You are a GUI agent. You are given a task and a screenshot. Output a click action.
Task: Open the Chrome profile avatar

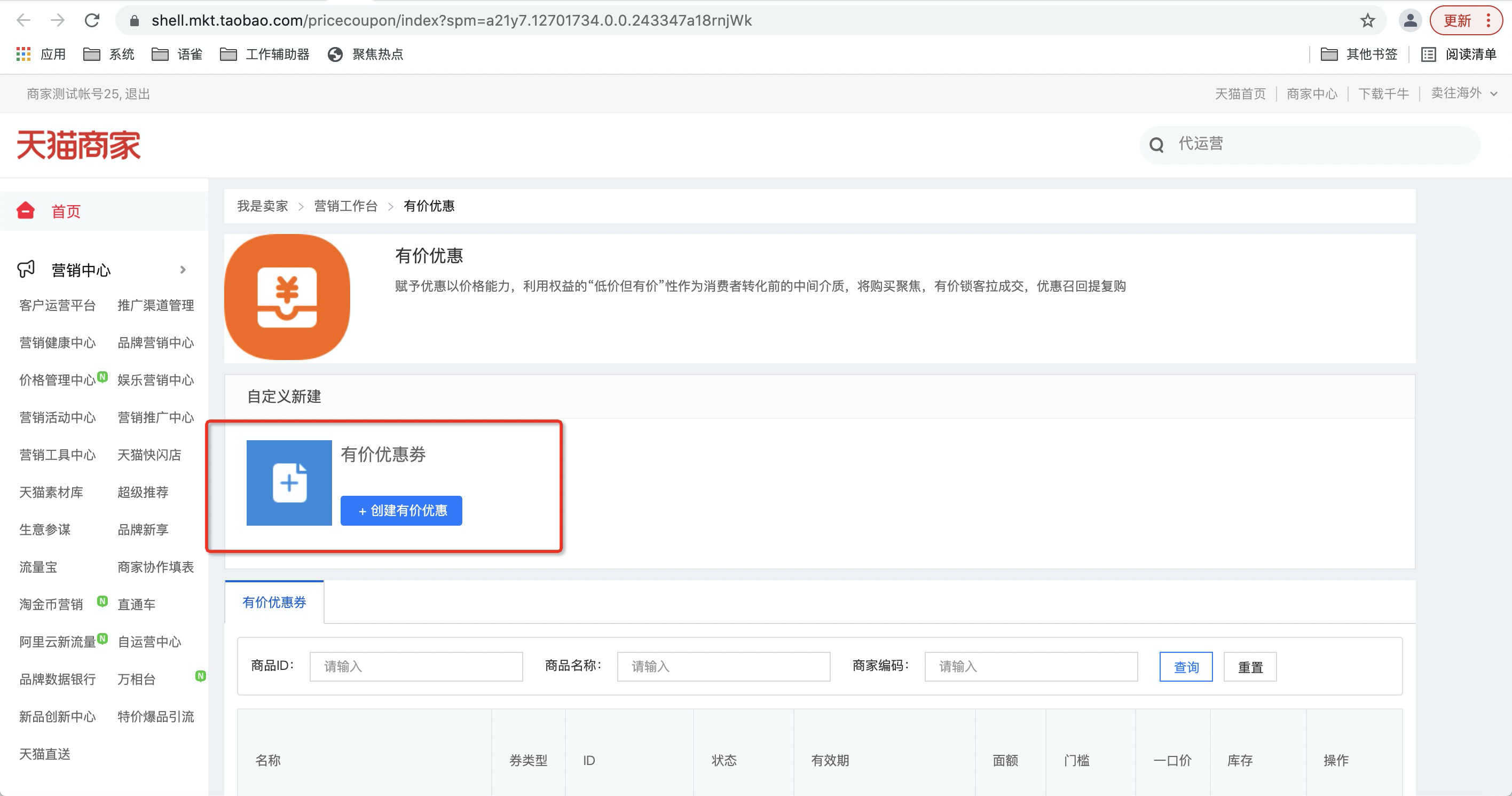1410,21
